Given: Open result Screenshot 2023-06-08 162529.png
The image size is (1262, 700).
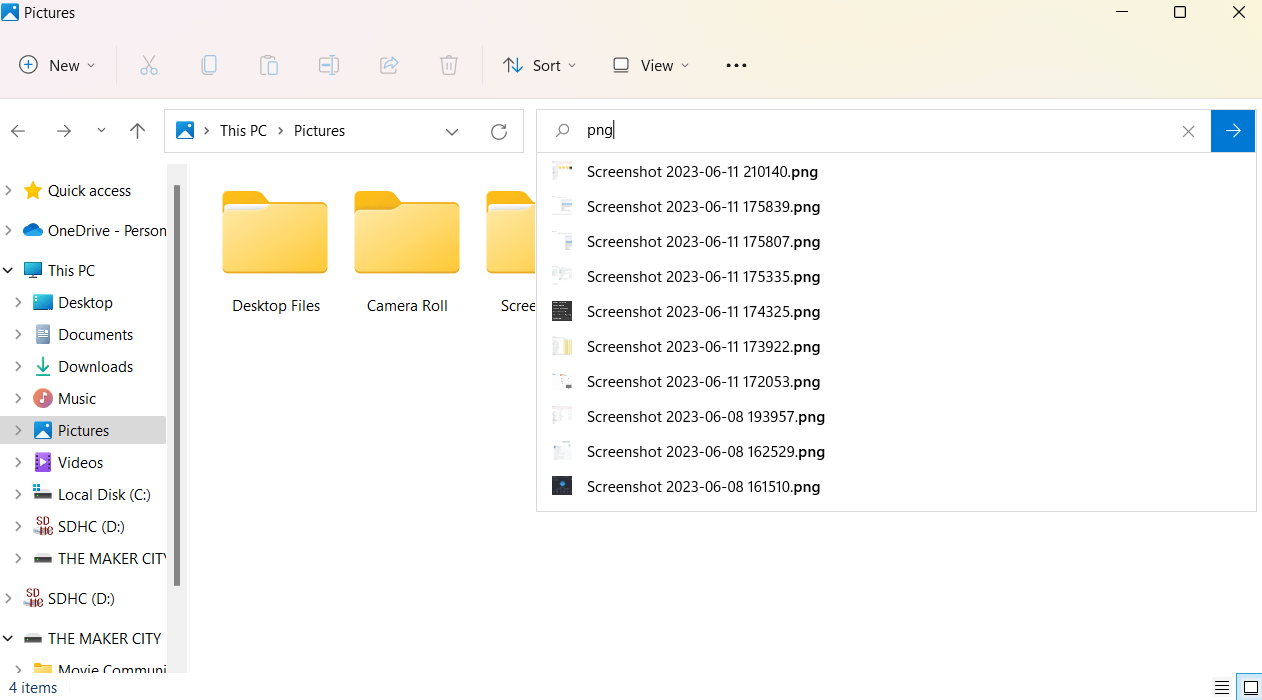Looking at the screenshot, I should click(x=896, y=451).
